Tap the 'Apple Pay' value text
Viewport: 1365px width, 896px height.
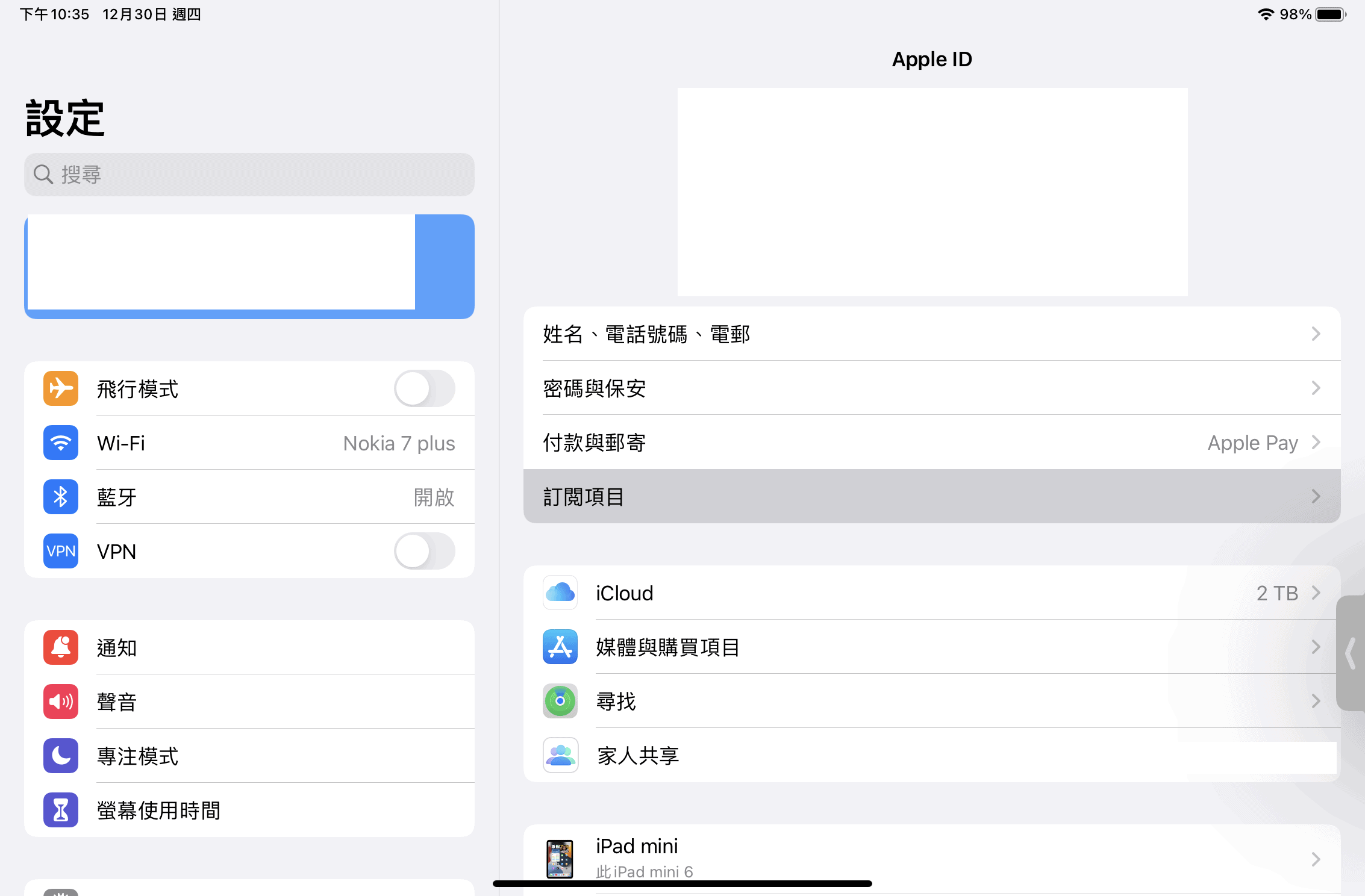point(1253,443)
